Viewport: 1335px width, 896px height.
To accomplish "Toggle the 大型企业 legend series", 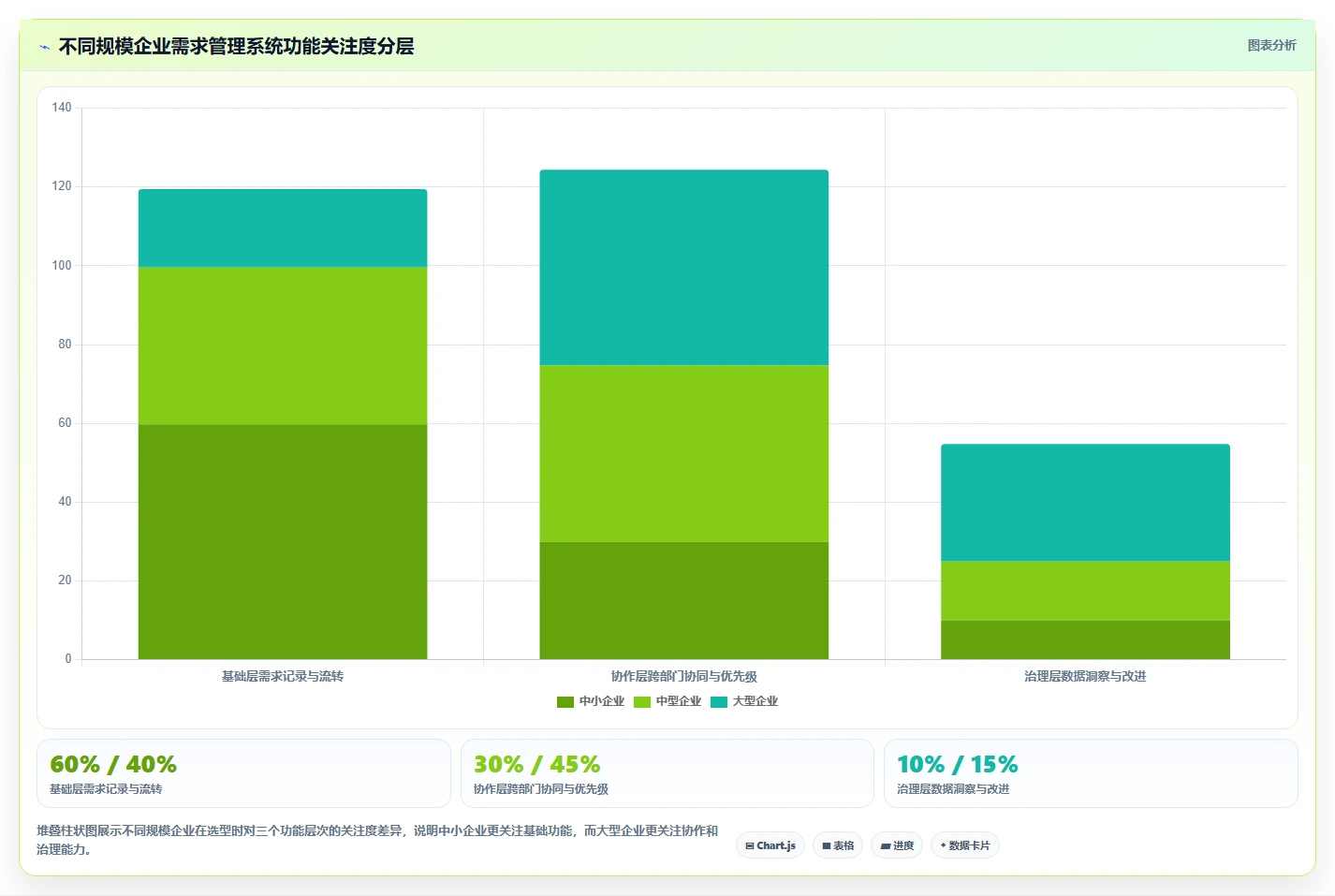I will [744, 701].
